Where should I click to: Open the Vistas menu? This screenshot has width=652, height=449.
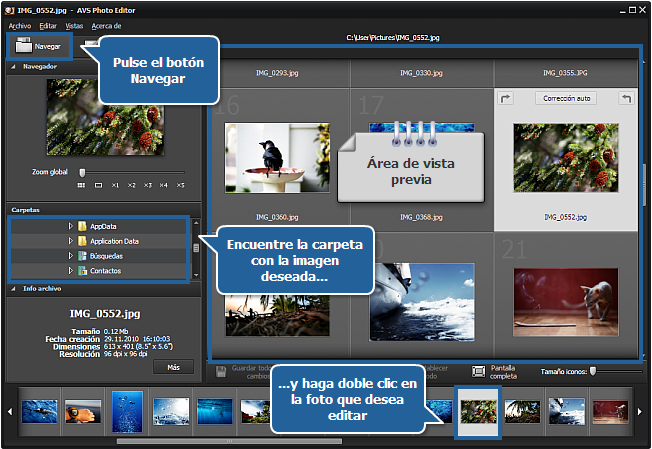pyautogui.click(x=74, y=25)
